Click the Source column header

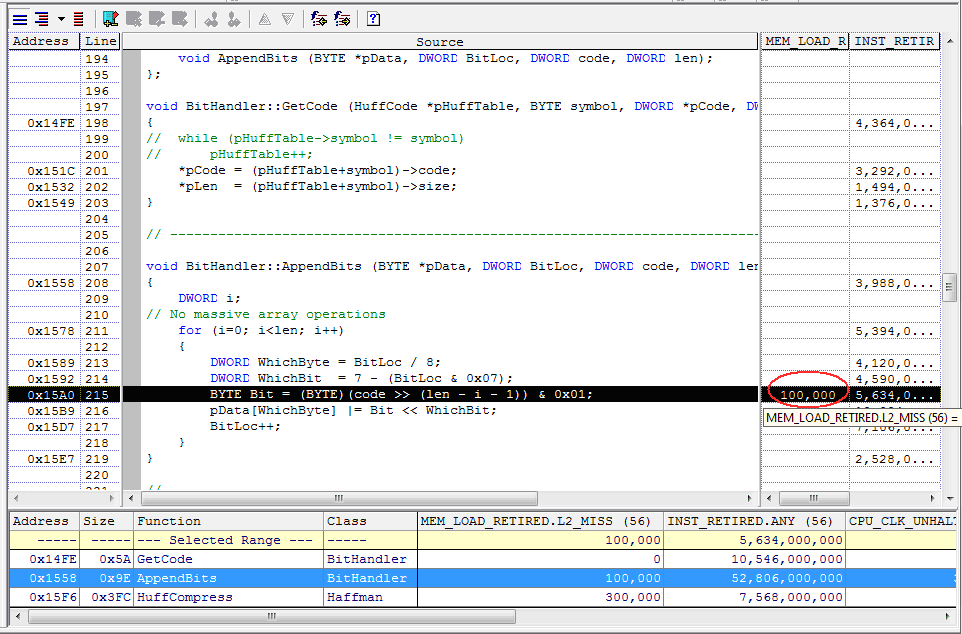pos(439,41)
